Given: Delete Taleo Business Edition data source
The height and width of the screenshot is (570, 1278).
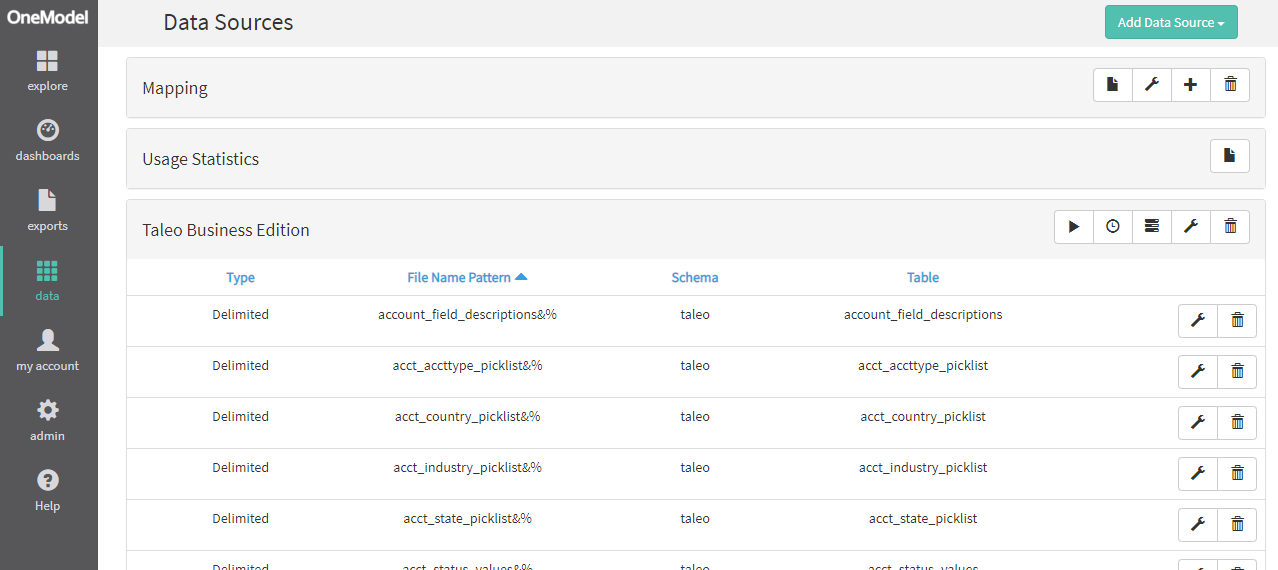Looking at the screenshot, I should [1230, 227].
